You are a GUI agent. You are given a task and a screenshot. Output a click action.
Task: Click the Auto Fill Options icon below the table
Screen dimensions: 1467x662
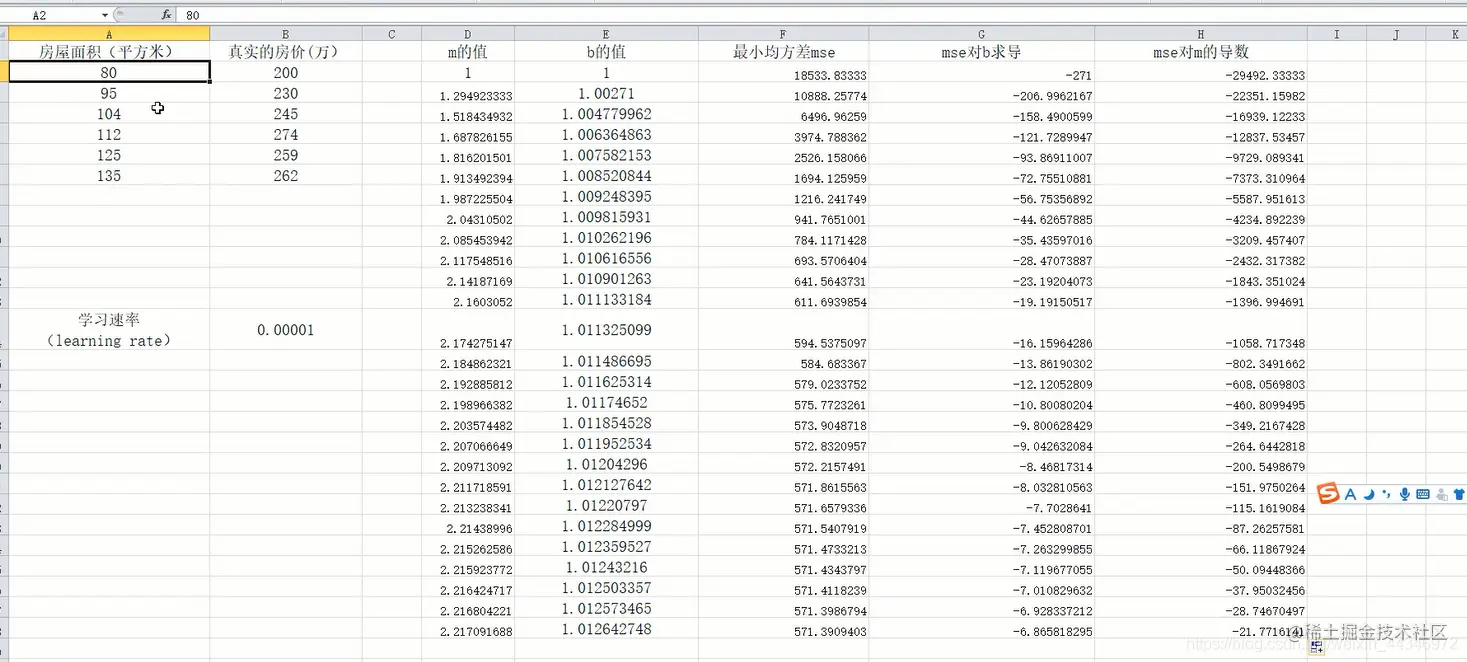click(x=1316, y=649)
